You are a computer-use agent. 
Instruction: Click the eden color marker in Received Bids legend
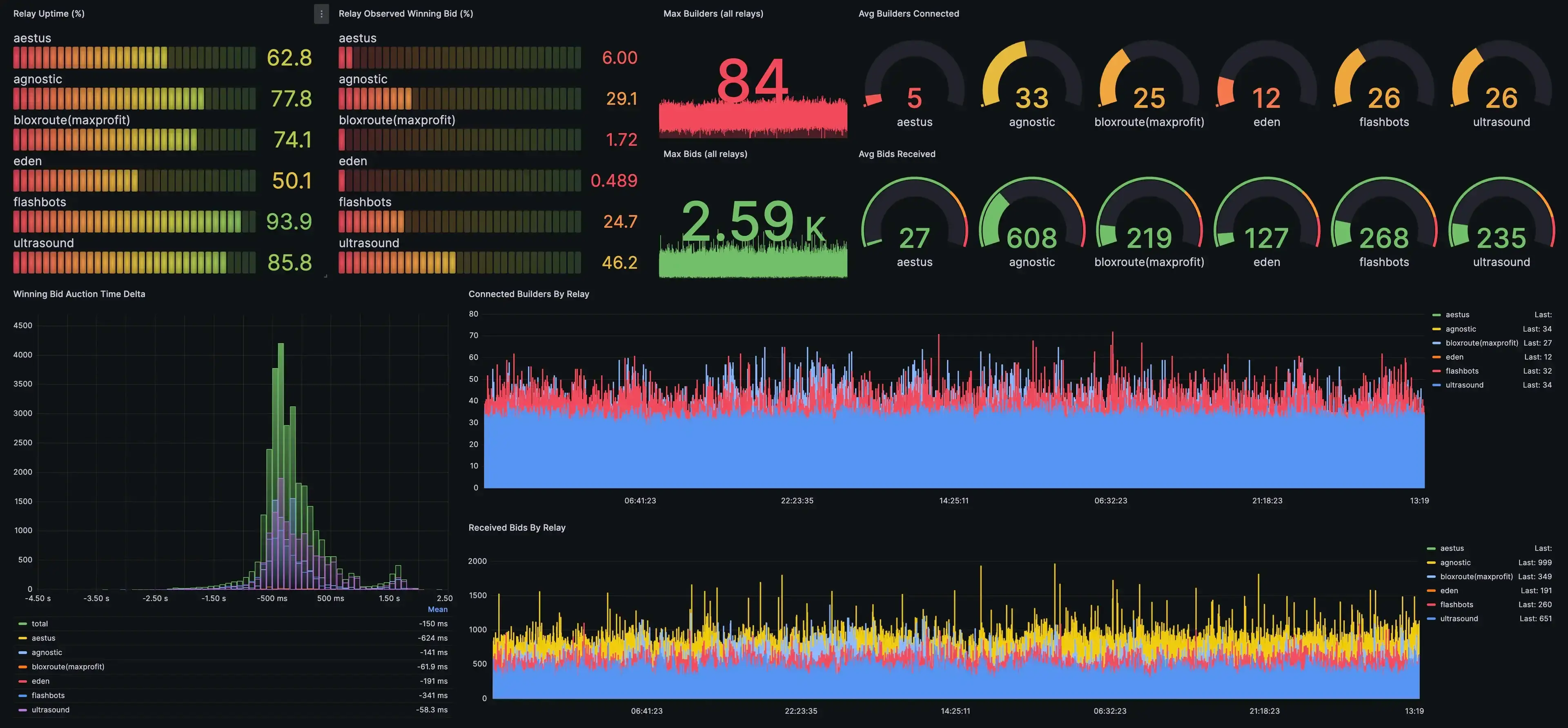pos(1431,590)
